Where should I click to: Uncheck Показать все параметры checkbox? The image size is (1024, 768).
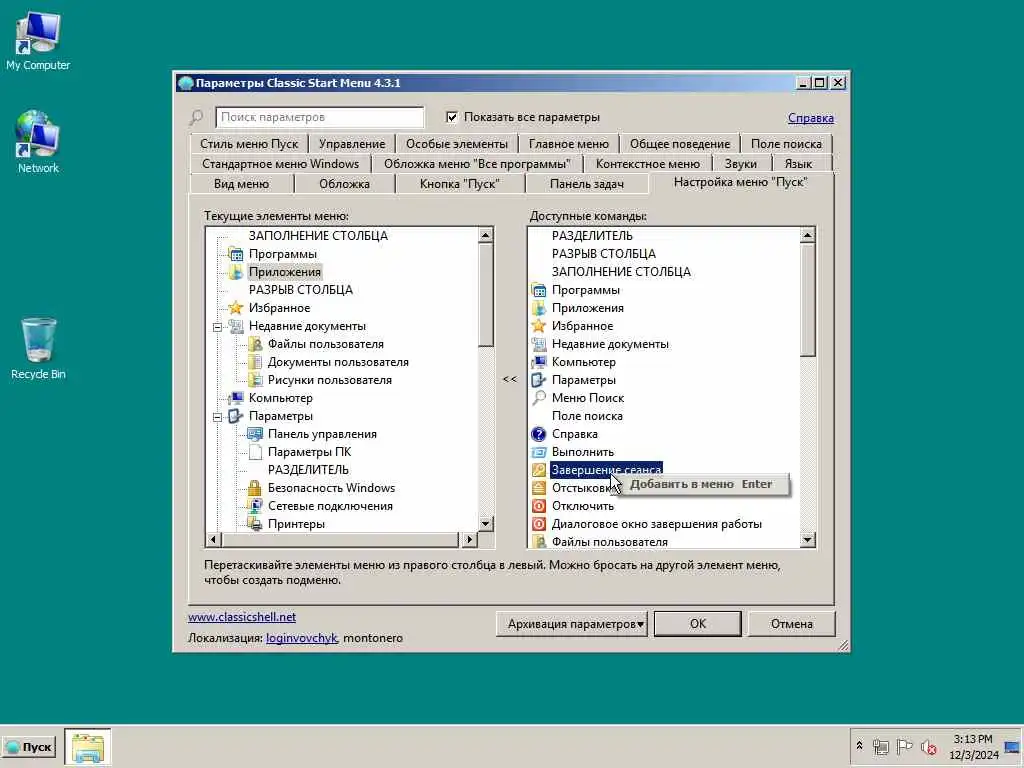click(x=452, y=118)
